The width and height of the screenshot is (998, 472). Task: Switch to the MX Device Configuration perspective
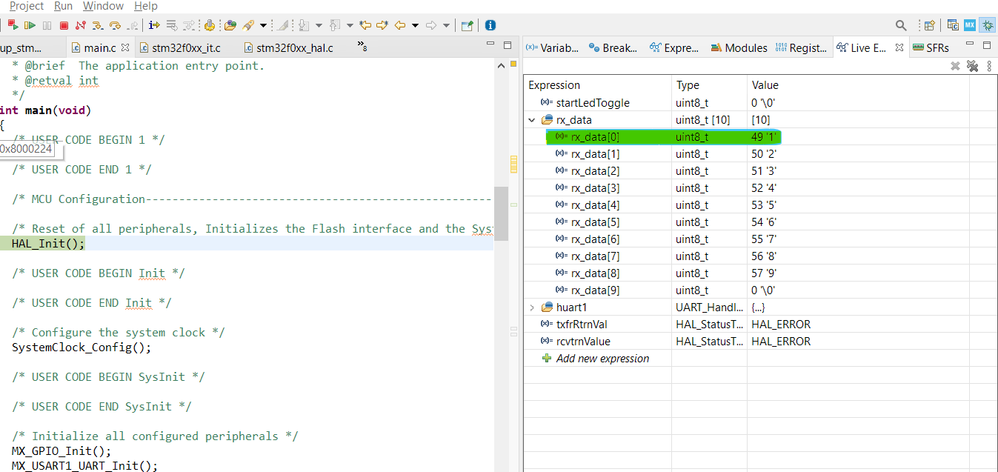[x=969, y=25]
